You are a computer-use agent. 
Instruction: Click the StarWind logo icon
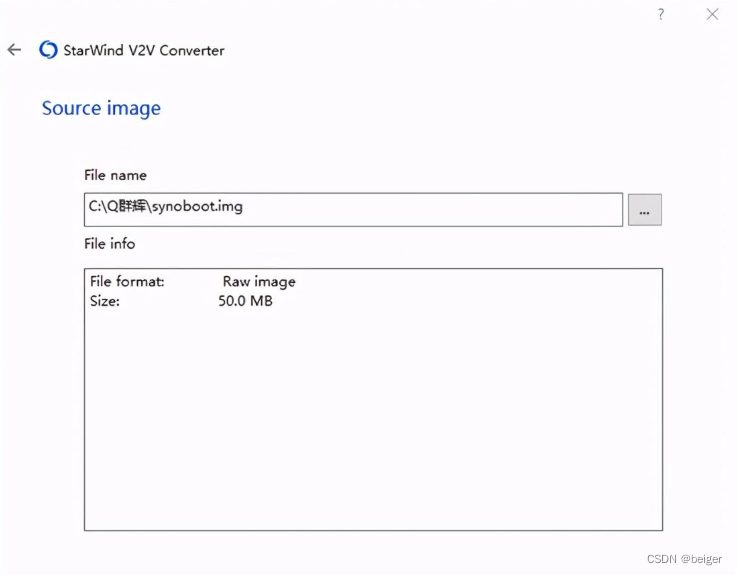coord(48,50)
